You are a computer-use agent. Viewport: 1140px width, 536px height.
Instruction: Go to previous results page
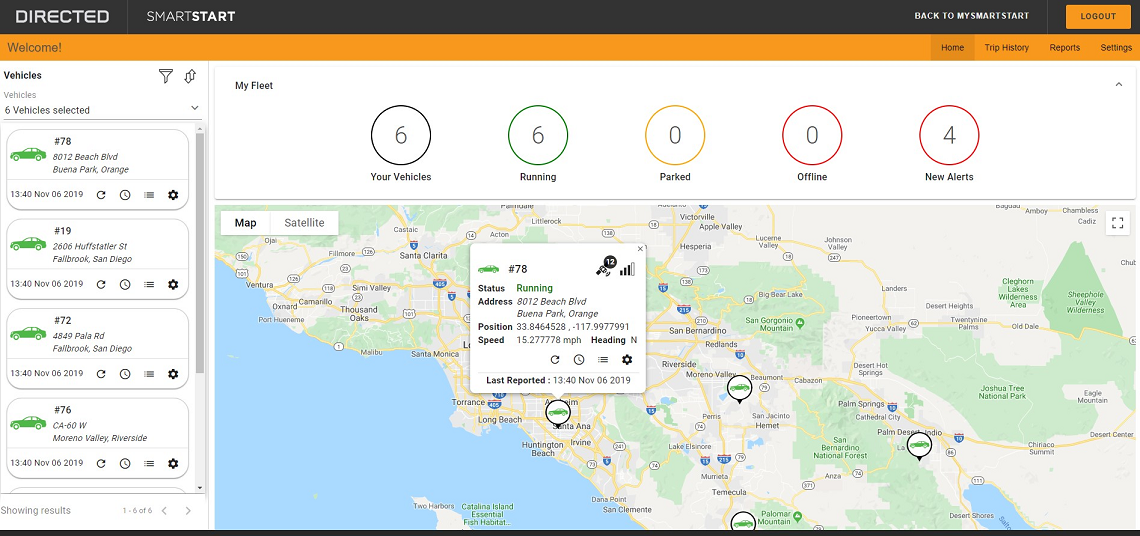(164, 511)
